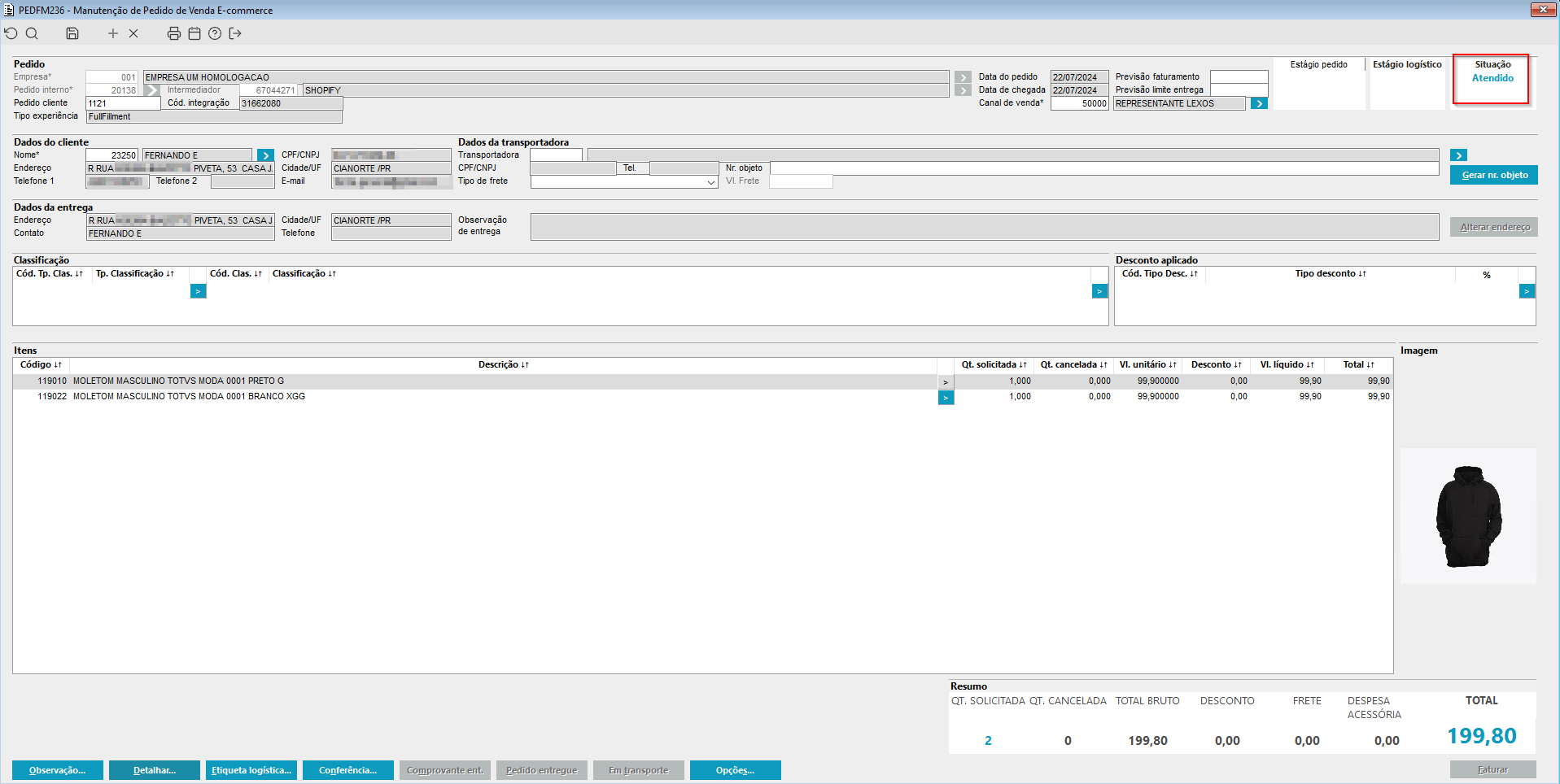Click the Observação... button
This screenshot has height=784, width=1560.
pyautogui.click(x=58, y=770)
